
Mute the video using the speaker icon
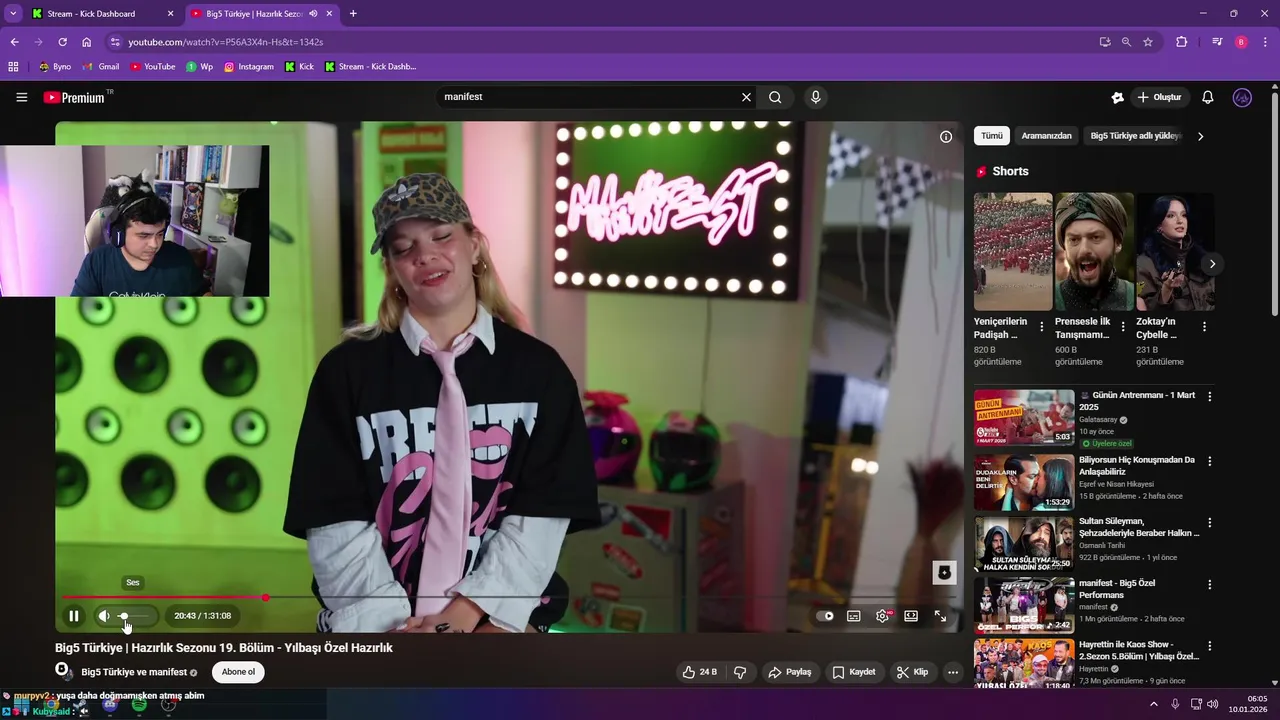click(x=103, y=616)
